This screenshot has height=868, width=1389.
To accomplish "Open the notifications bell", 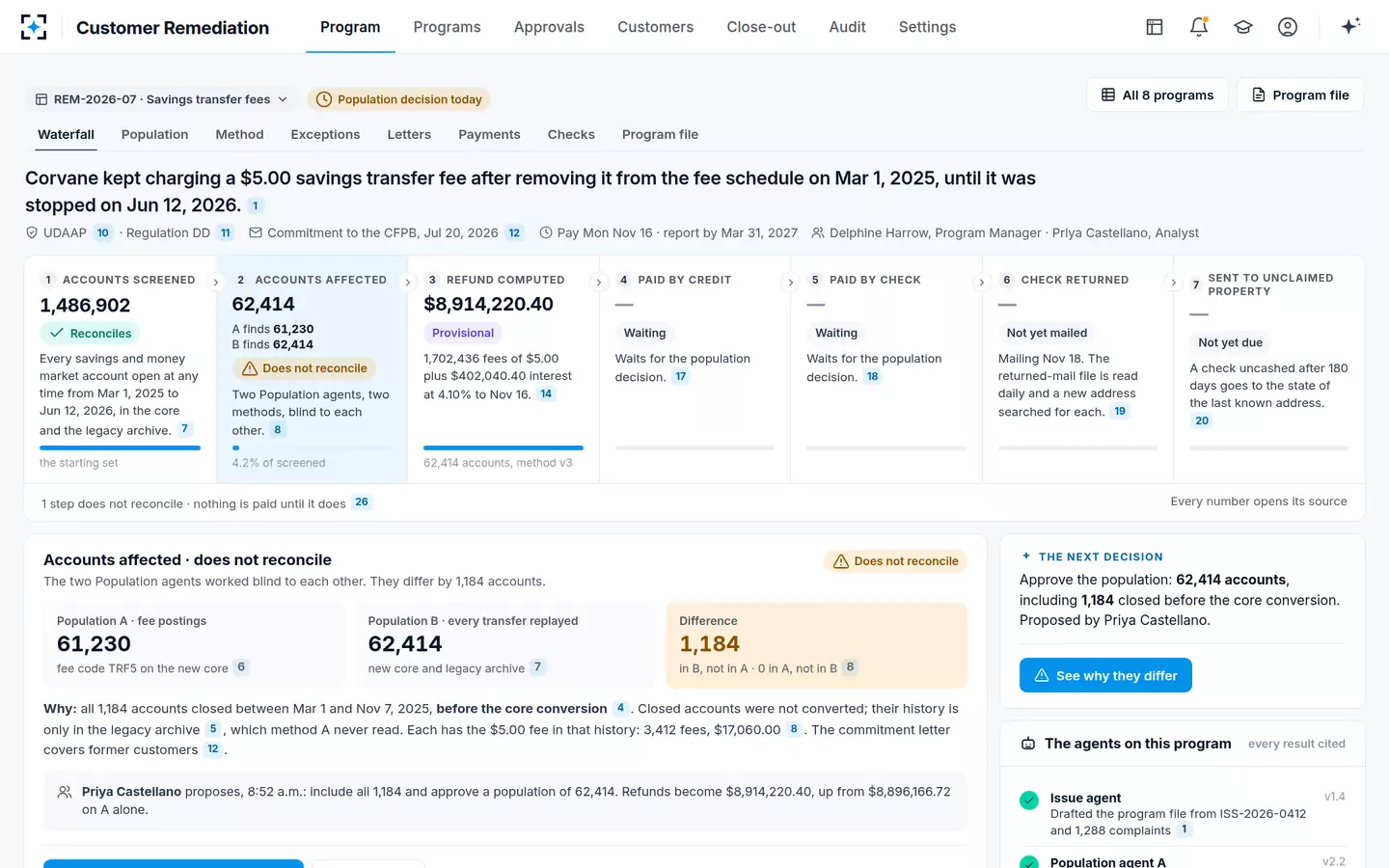I will coord(1199,27).
